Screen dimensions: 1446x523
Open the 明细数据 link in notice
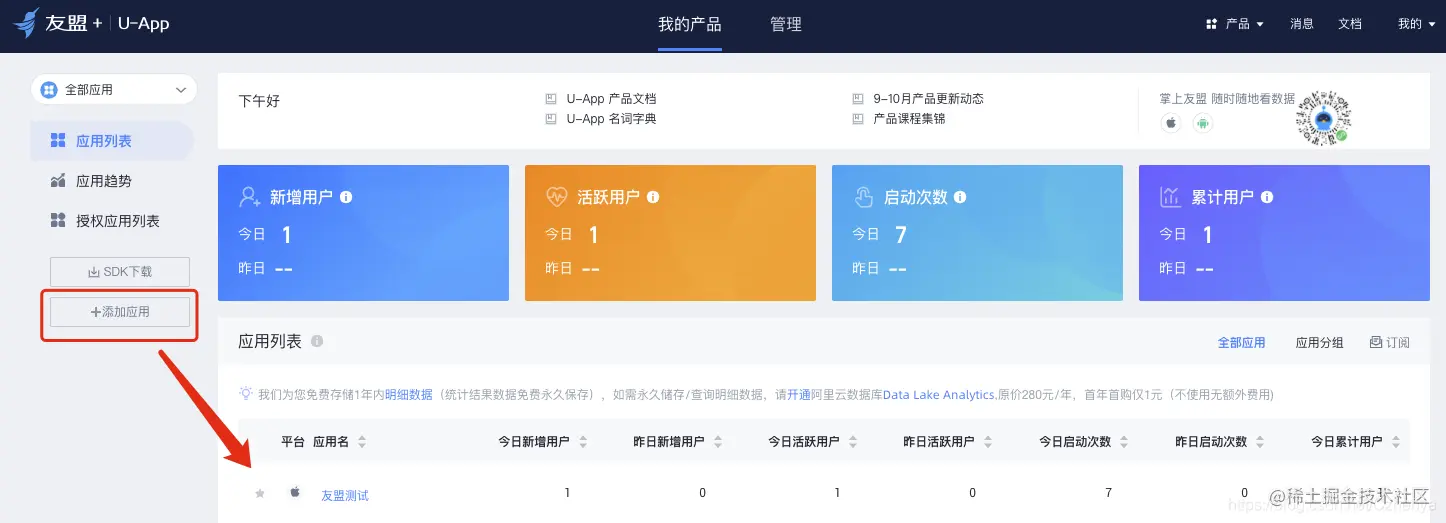pyautogui.click(x=408, y=395)
